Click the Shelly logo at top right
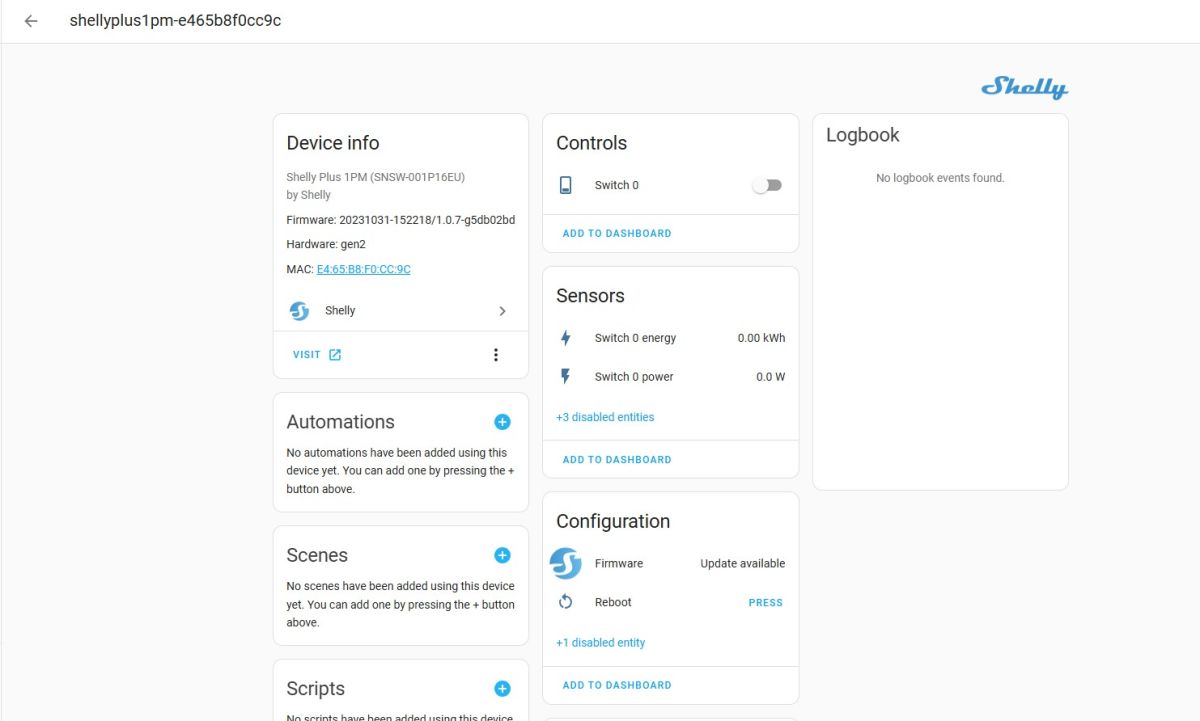The height and width of the screenshot is (721, 1200). [x=1024, y=88]
